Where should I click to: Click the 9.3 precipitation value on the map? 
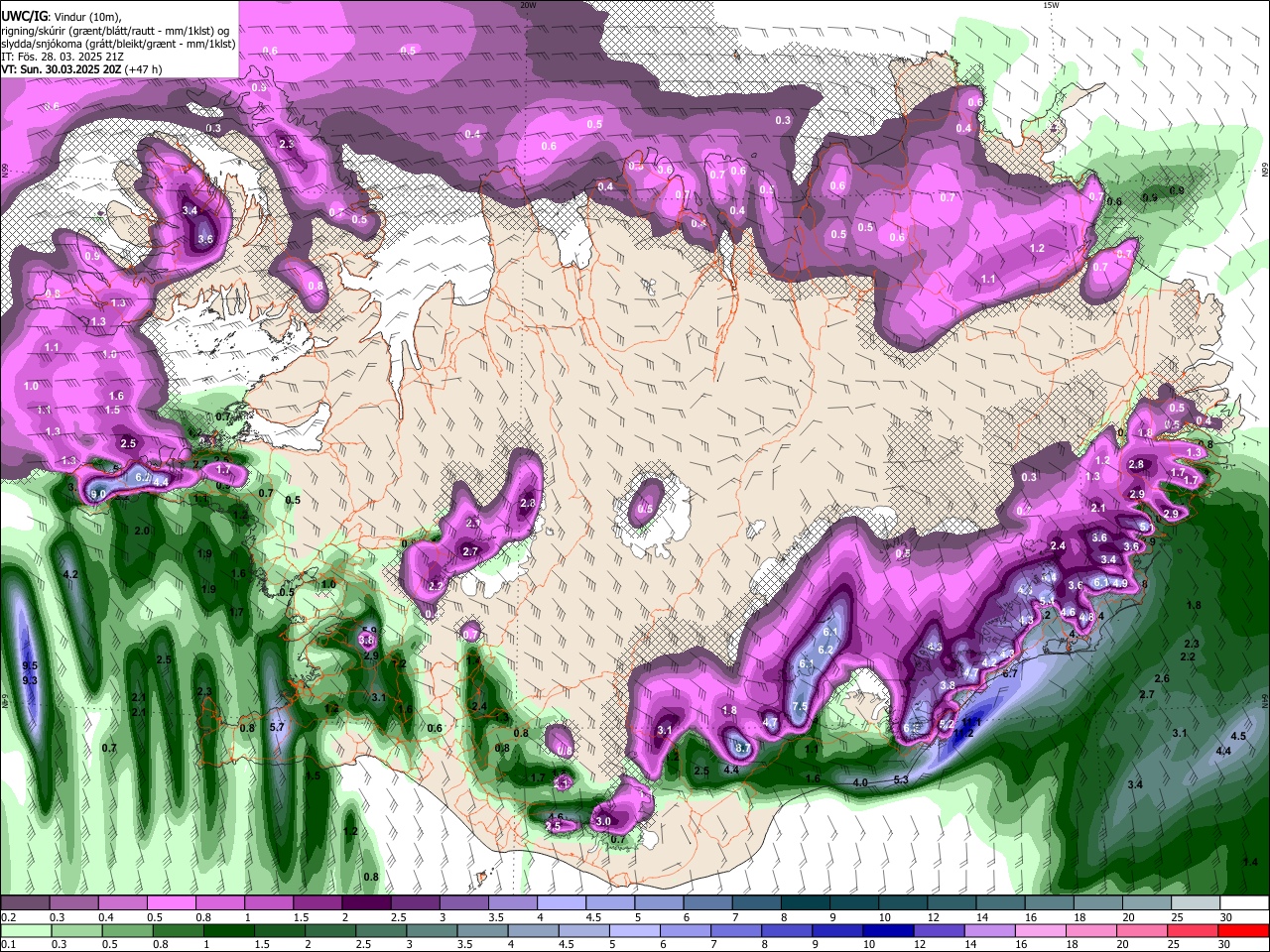point(30,680)
